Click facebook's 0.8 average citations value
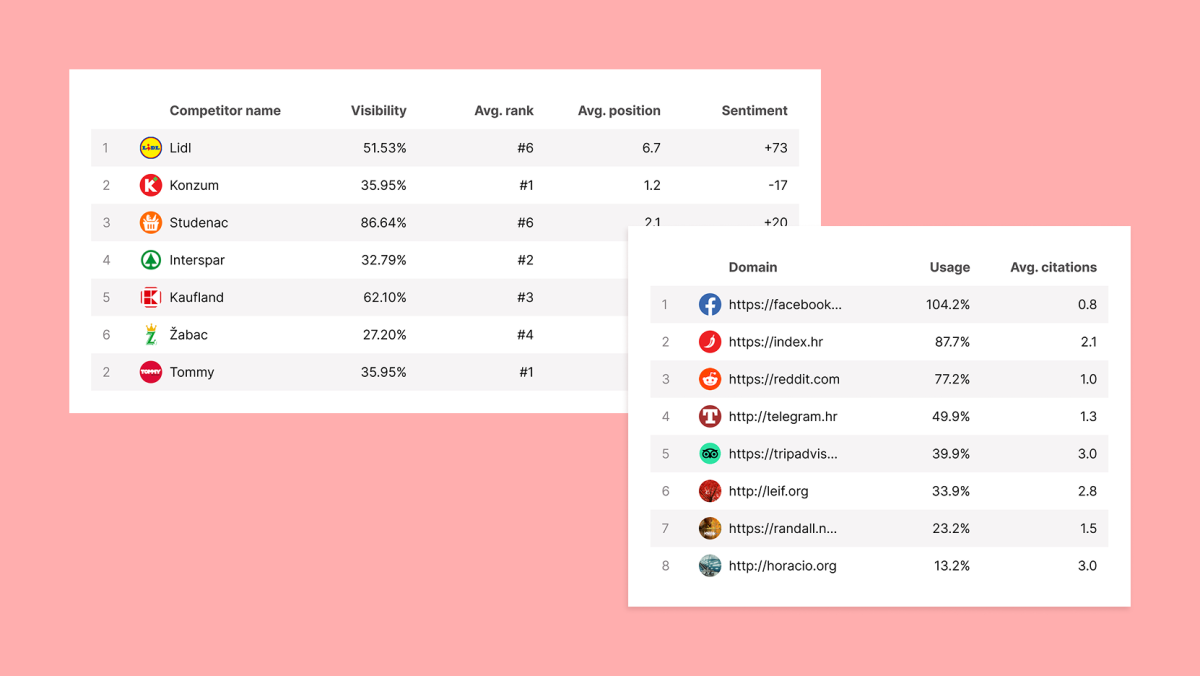This screenshot has width=1200, height=676. 1087,305
